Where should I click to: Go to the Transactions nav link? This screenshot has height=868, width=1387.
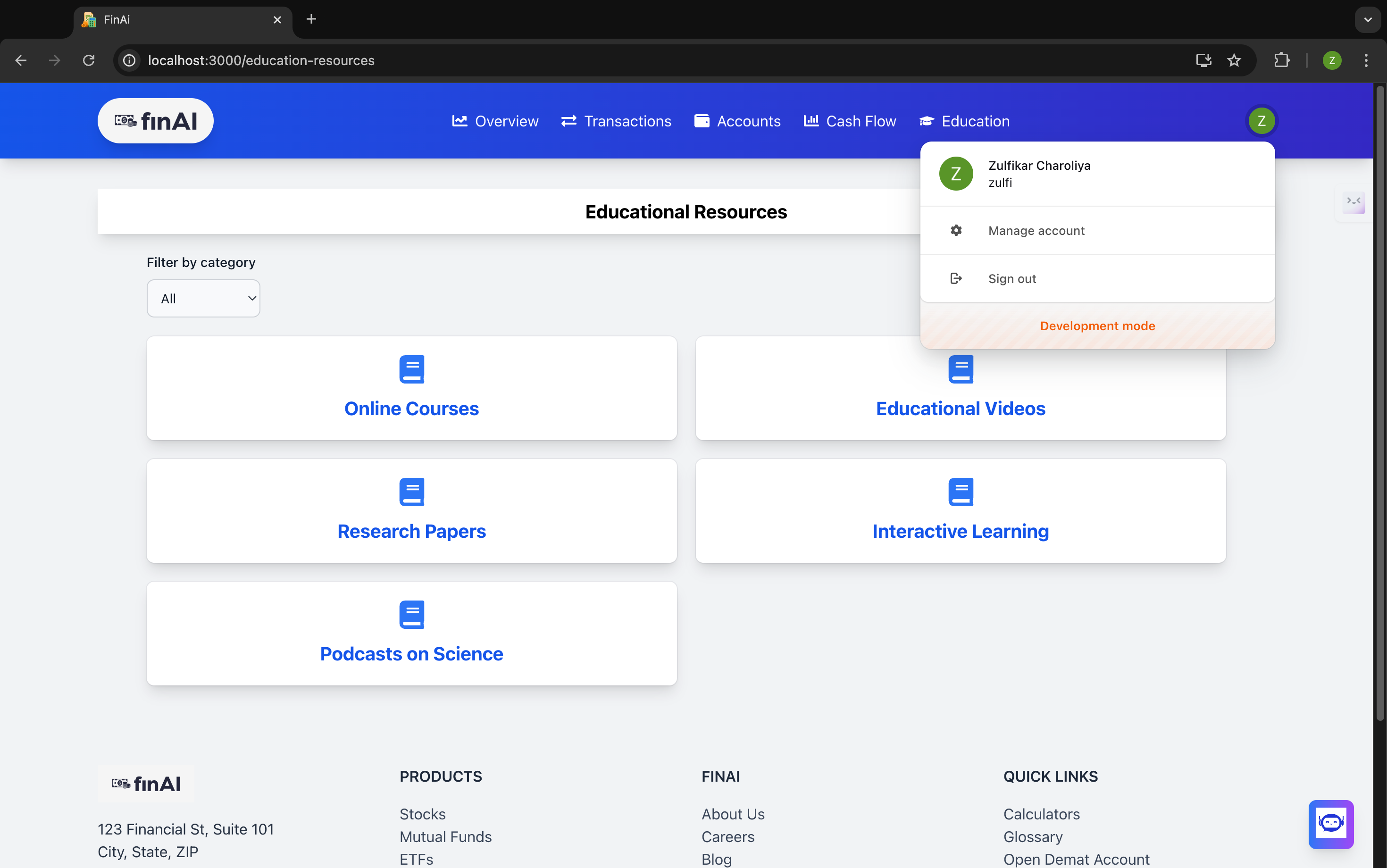616,121
